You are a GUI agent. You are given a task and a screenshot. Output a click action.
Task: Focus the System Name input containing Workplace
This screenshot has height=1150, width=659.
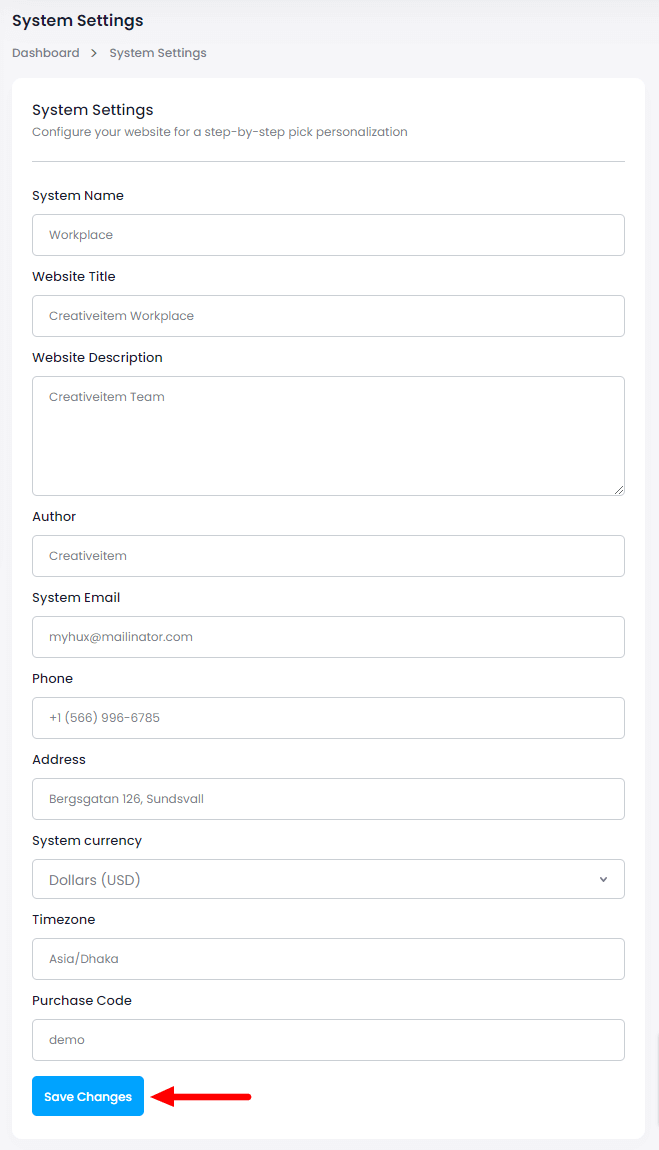click(x=328, y=235)
